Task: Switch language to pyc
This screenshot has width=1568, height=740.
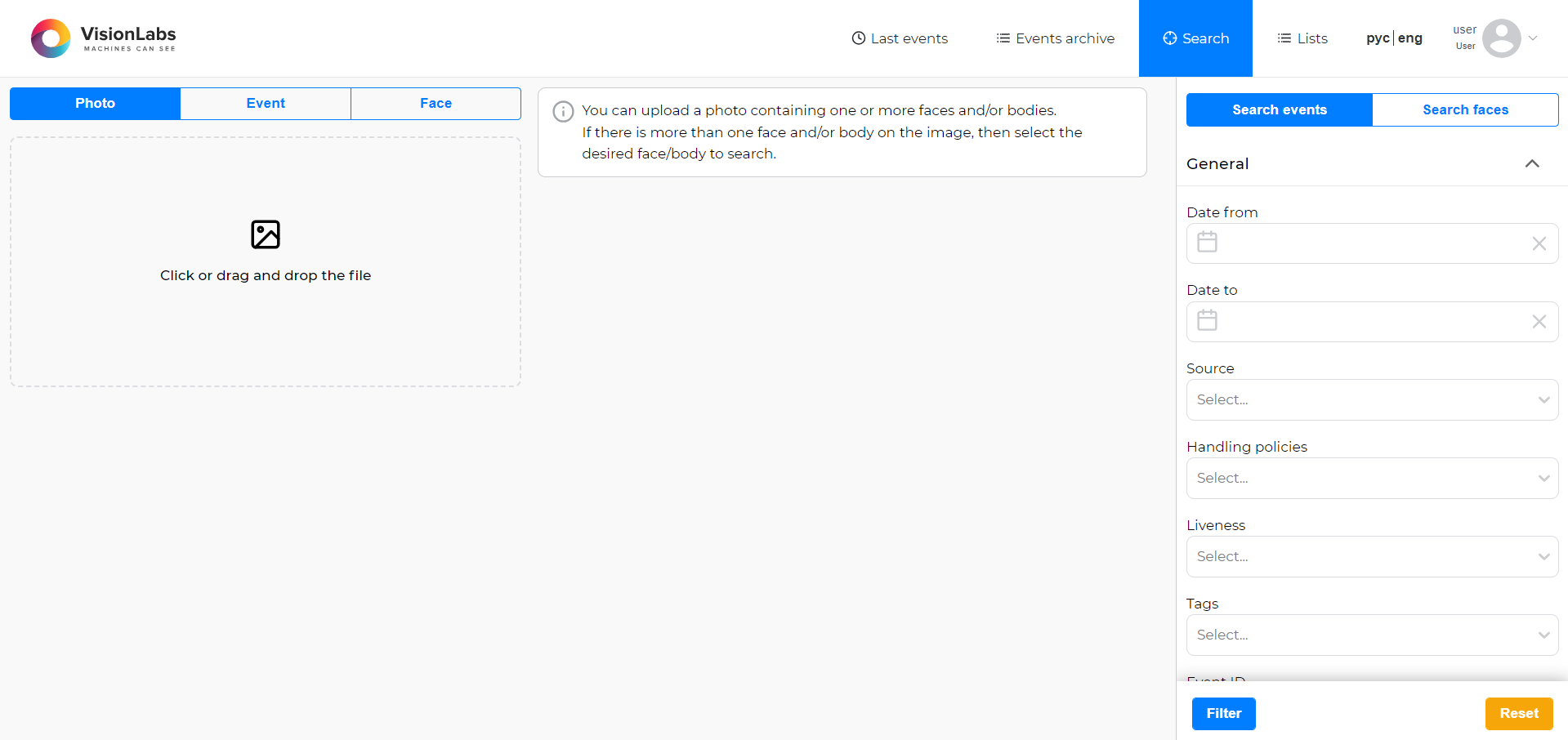Action: pos(1377,38)
